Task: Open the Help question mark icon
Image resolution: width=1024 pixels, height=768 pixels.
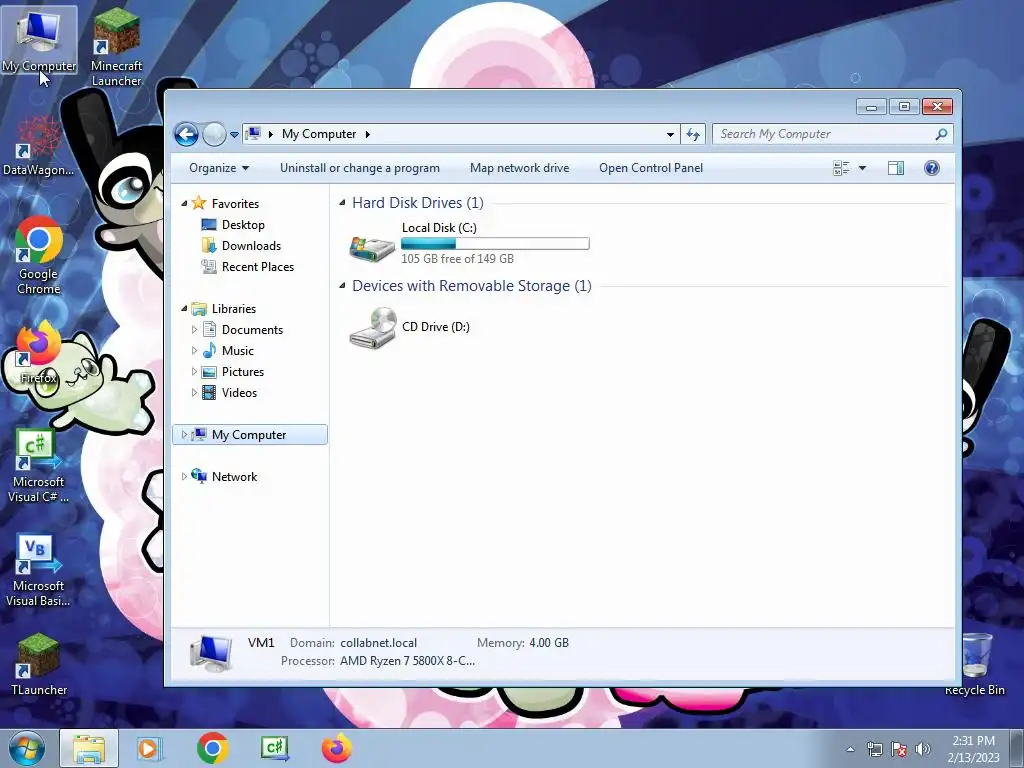Action: pyautogui.click(x=932, y=168)
